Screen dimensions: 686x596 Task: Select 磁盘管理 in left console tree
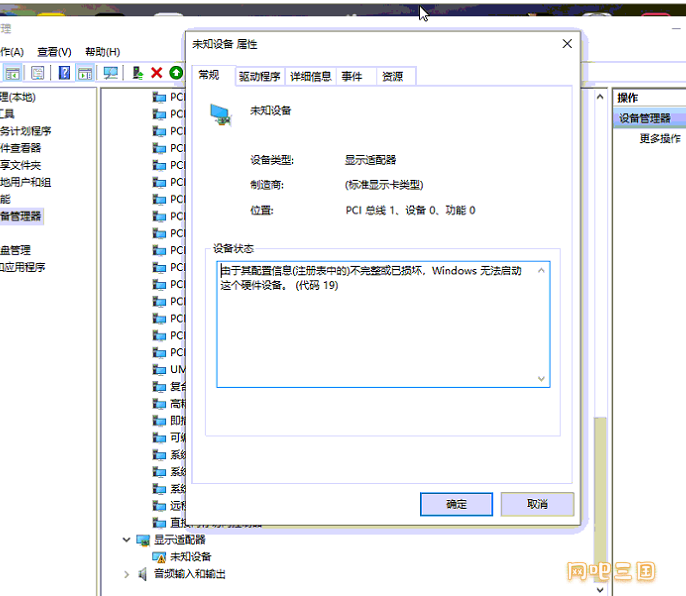(15, 250)
